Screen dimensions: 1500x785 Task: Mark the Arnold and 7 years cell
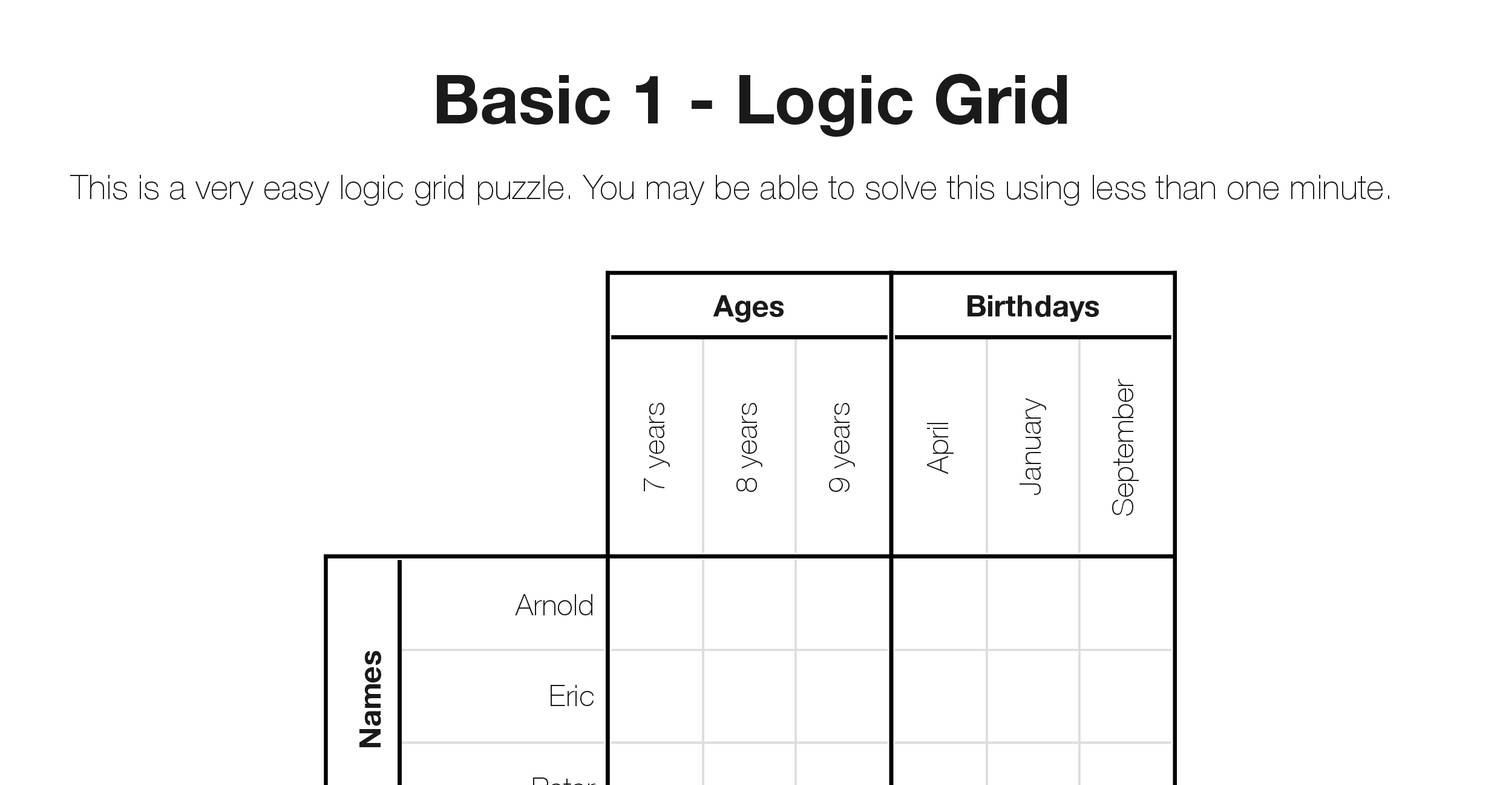[656, 604]
